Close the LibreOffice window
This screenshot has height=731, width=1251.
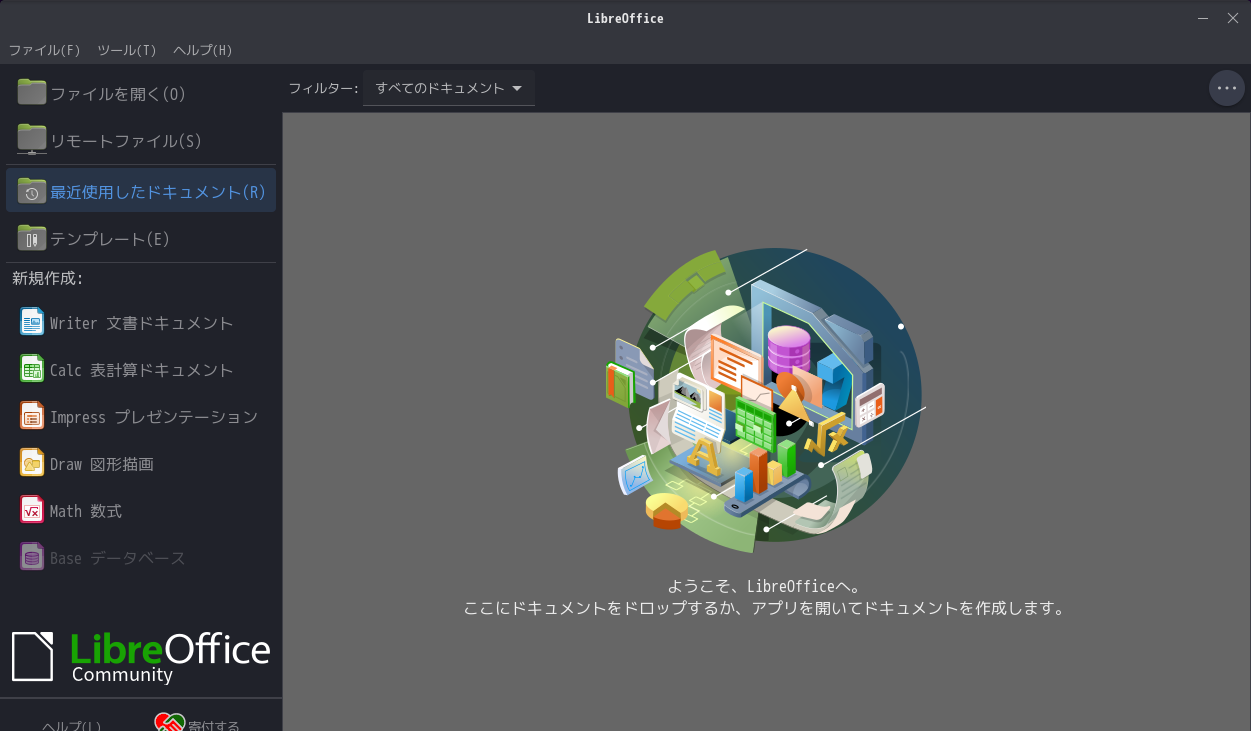pyautogui.click(x=1233, y=18)
